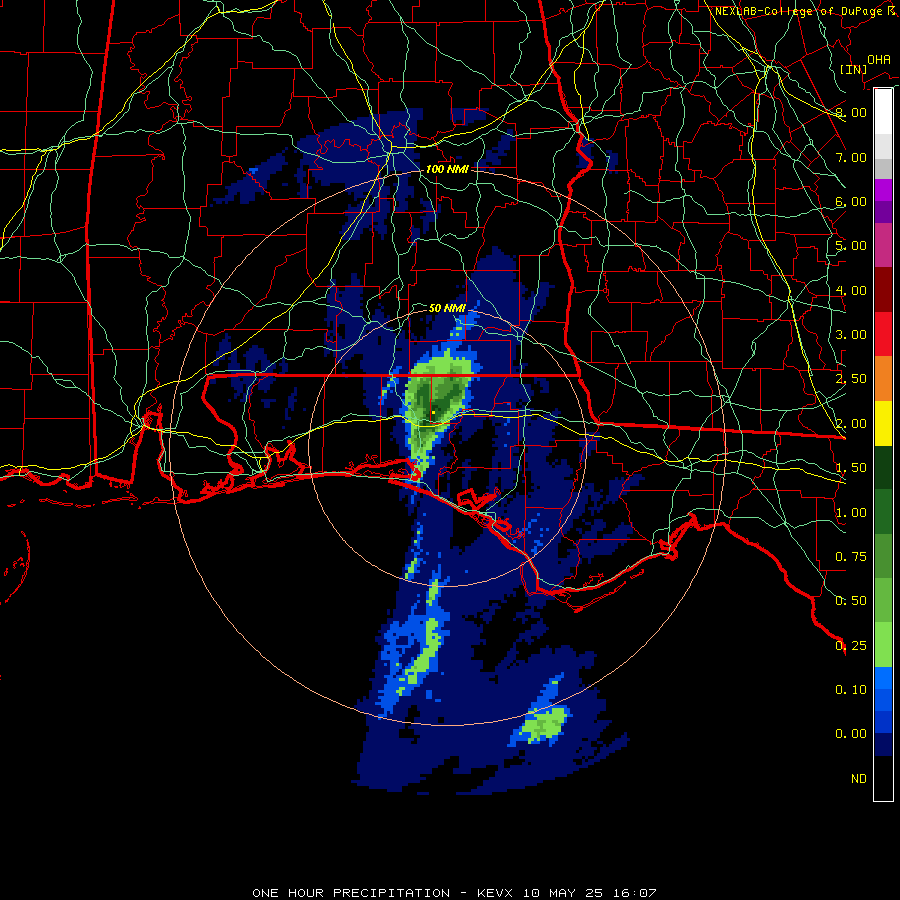Click the 0.50 legend value
Screen dimensions: 900x900
[851, 601]
